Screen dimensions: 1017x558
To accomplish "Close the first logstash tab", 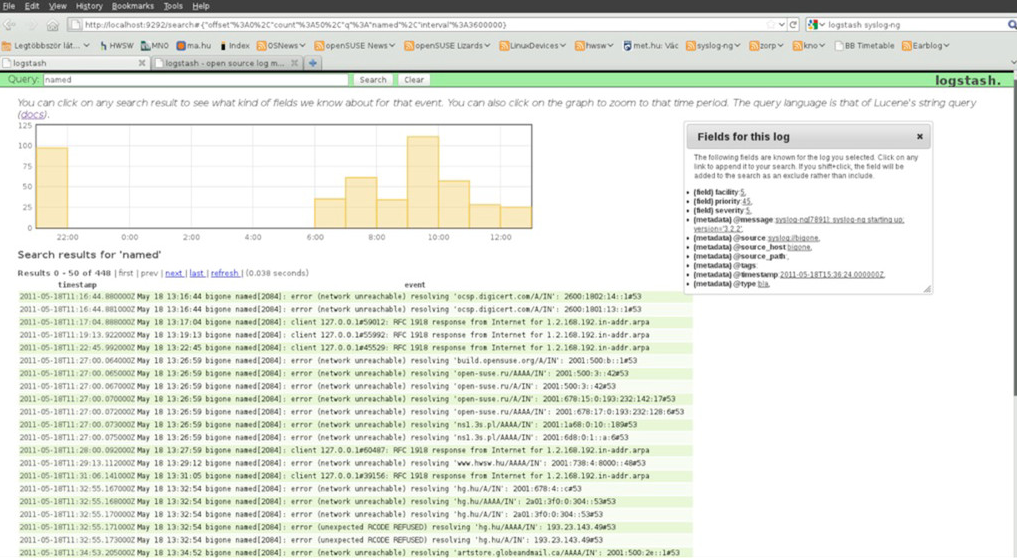I will pyautogui.click(x=142, y=63).
